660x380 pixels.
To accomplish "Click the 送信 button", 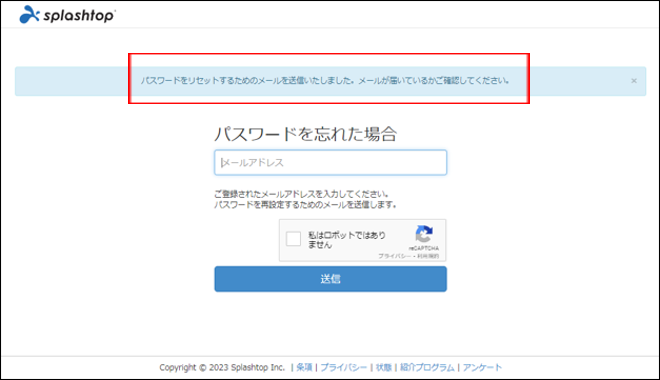I will 330,279.
